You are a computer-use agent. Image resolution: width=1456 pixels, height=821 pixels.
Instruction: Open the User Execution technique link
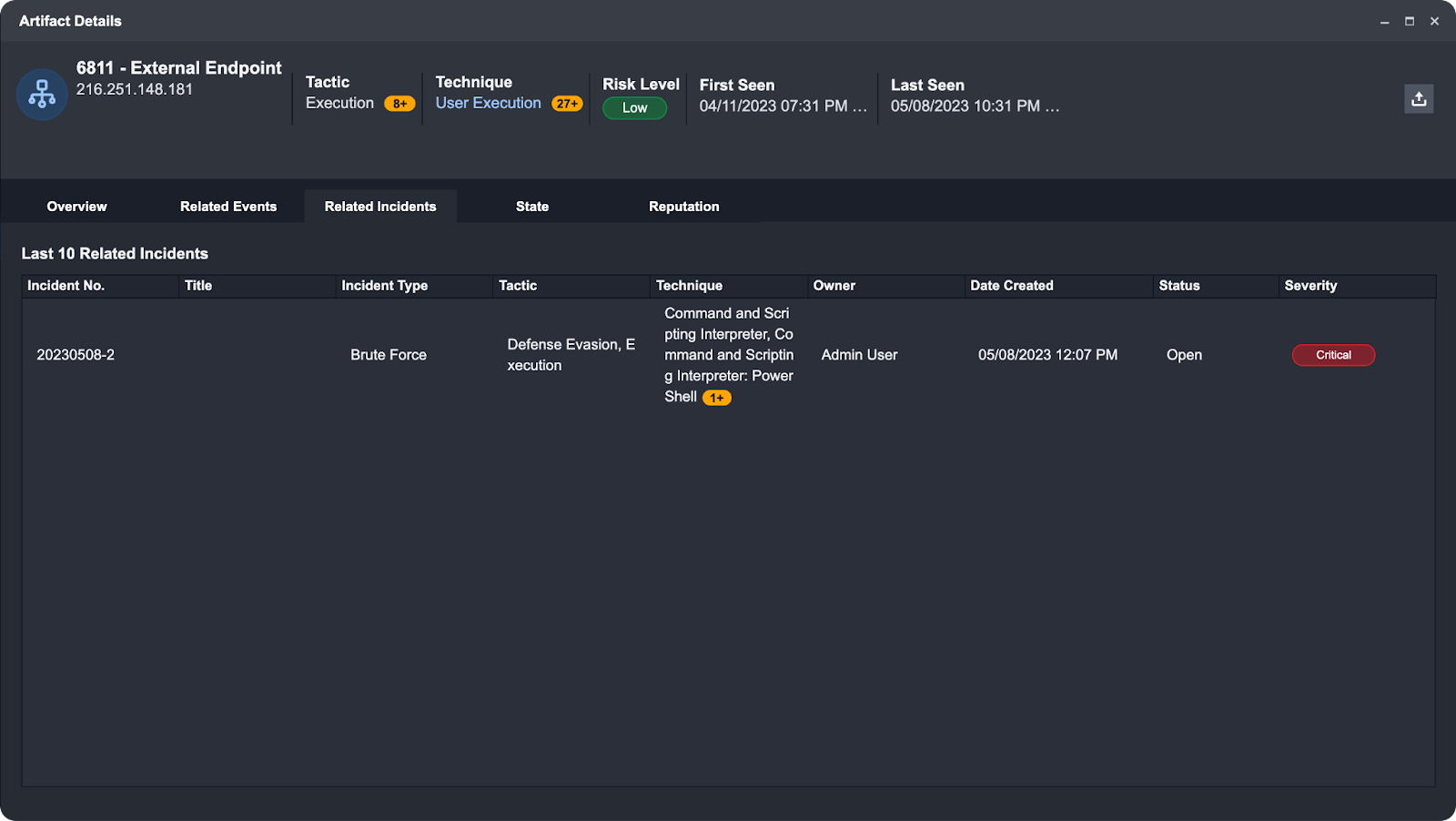click(488, 103)
